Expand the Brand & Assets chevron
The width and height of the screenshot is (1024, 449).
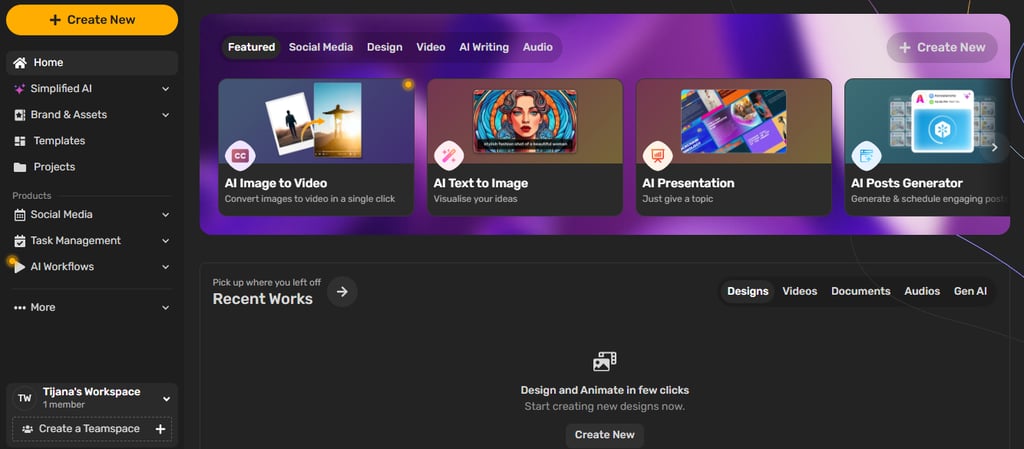[166, 115]
